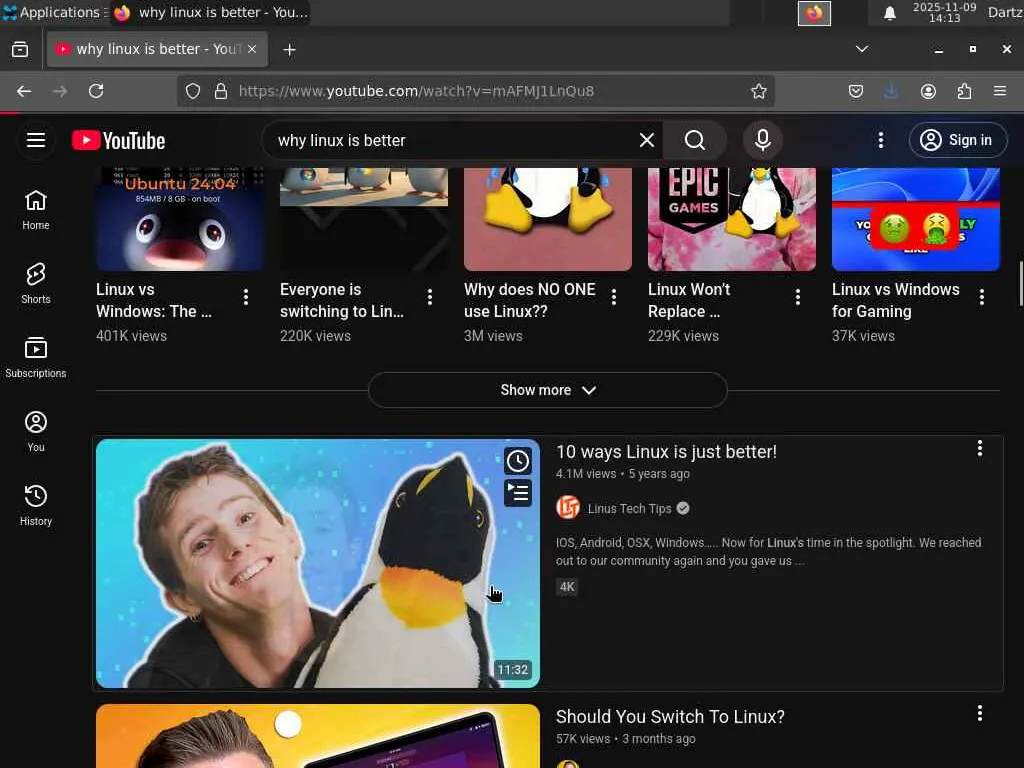1024x768 pixels.
Task: Open Firefox account icon
Action: [928, 91]
